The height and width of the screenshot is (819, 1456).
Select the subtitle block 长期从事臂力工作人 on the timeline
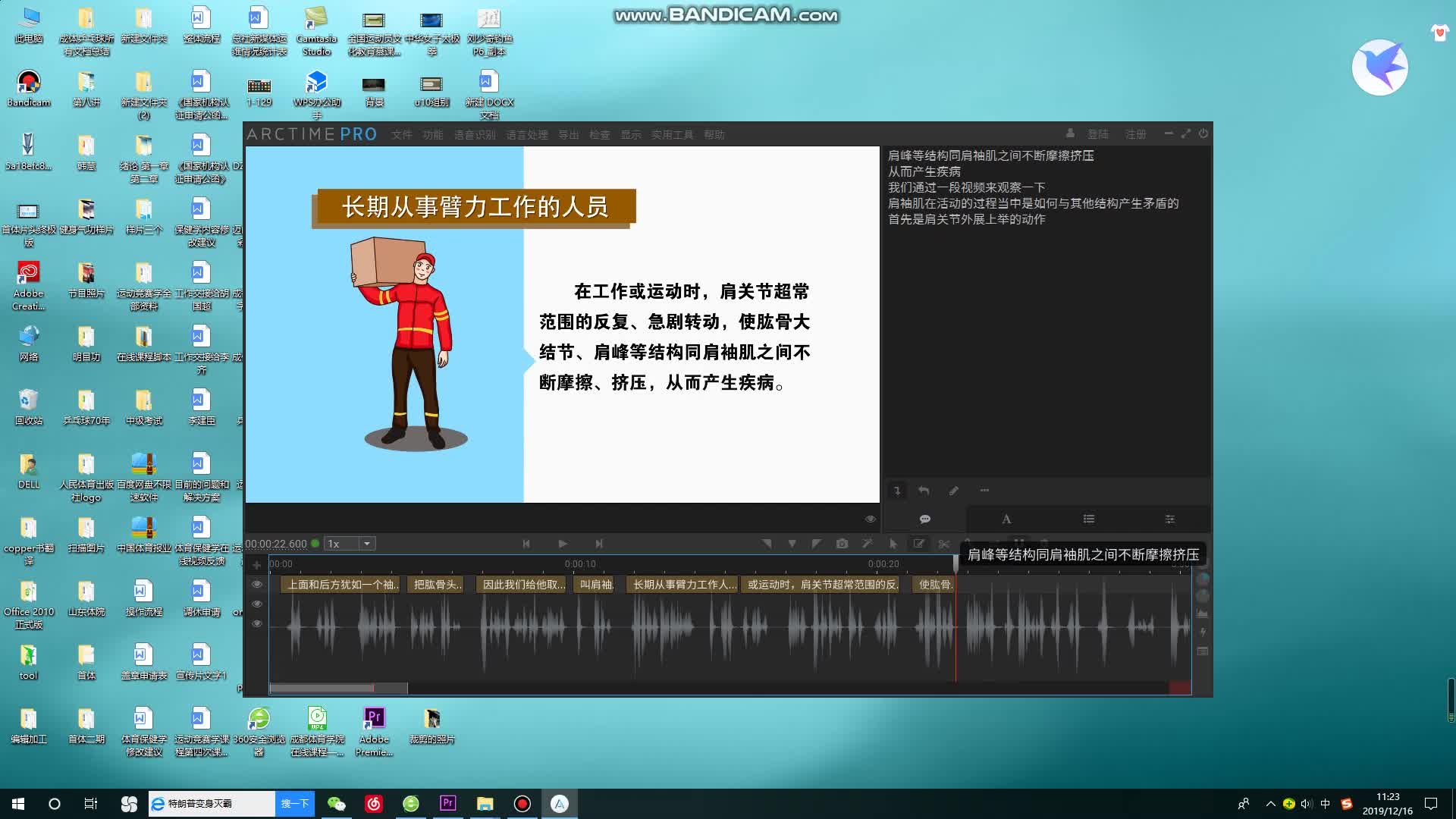(x=682, y=585)
